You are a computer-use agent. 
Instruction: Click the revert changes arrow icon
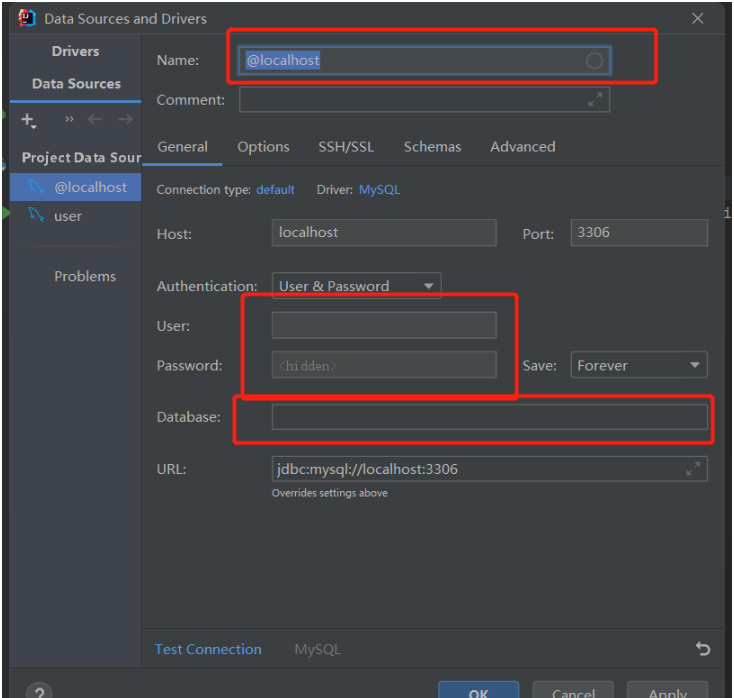coord(703,649)
